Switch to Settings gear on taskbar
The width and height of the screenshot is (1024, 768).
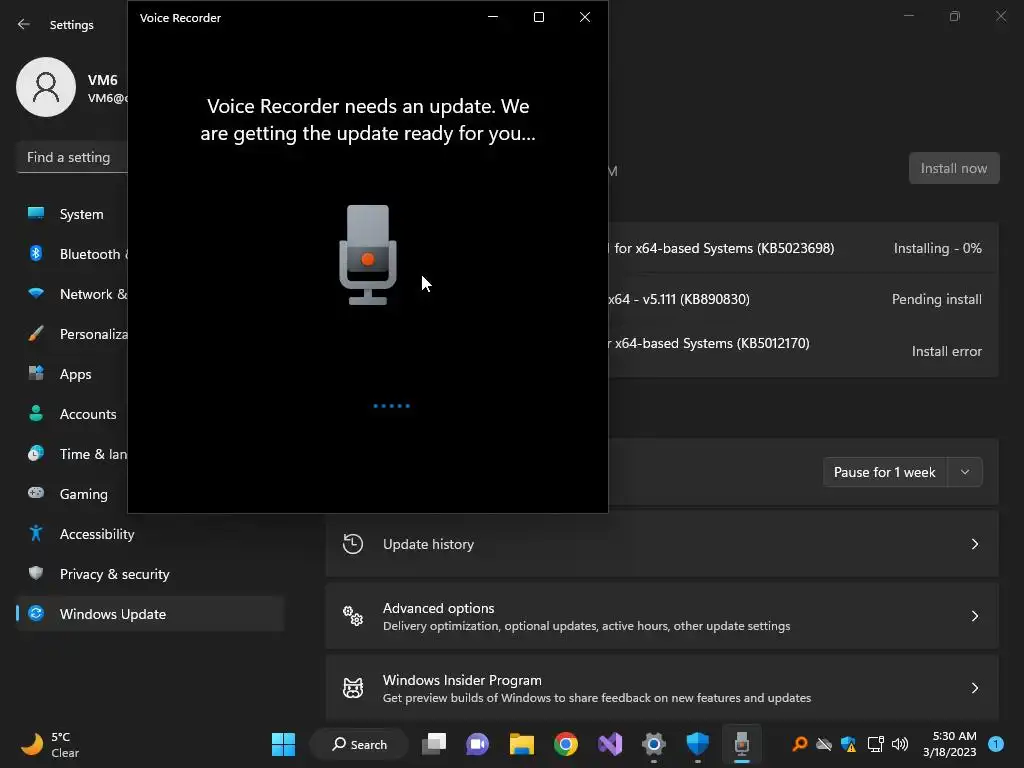[x=654, y=744]
